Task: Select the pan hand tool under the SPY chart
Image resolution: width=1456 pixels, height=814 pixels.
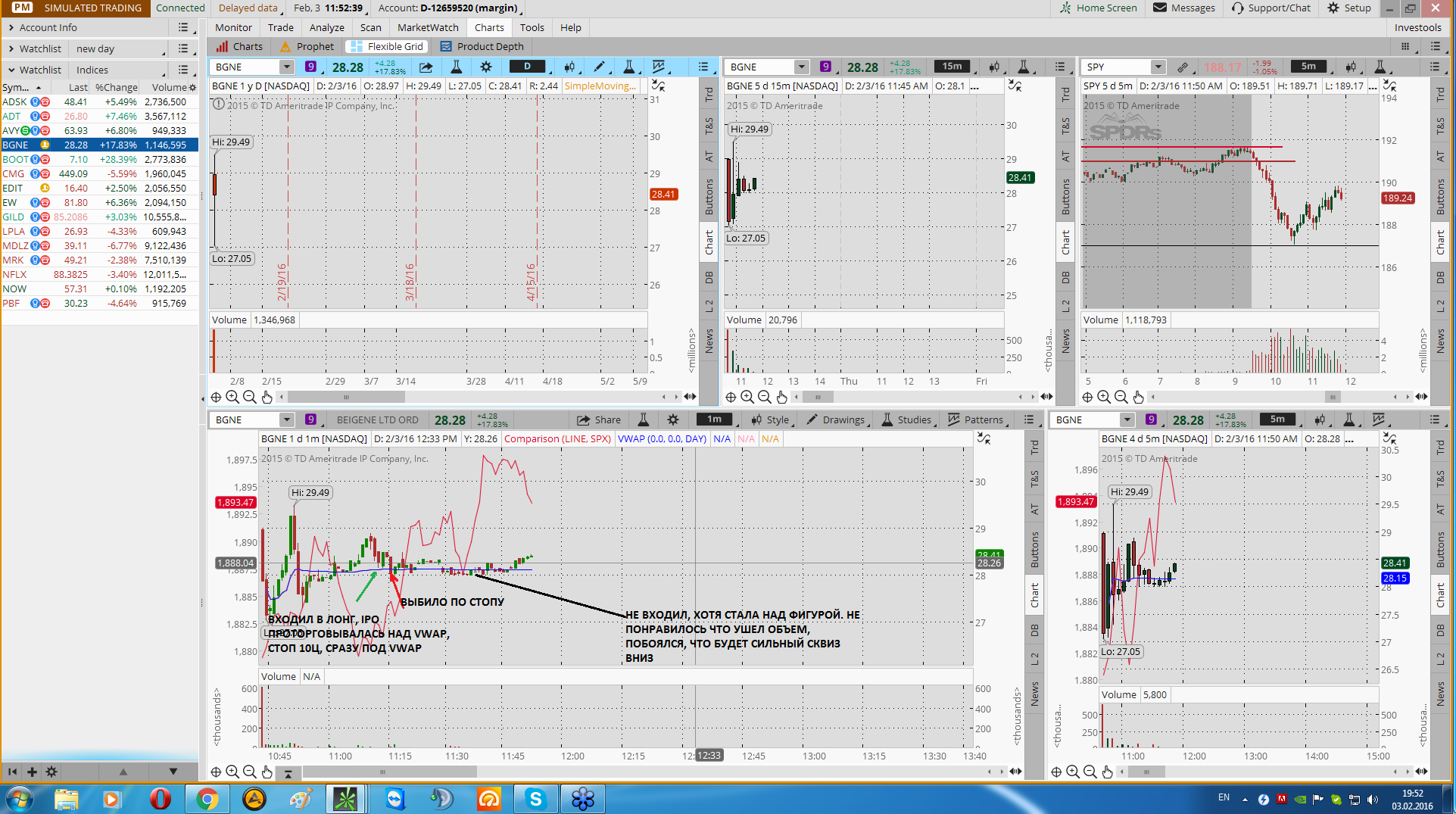Action: 1138,397
